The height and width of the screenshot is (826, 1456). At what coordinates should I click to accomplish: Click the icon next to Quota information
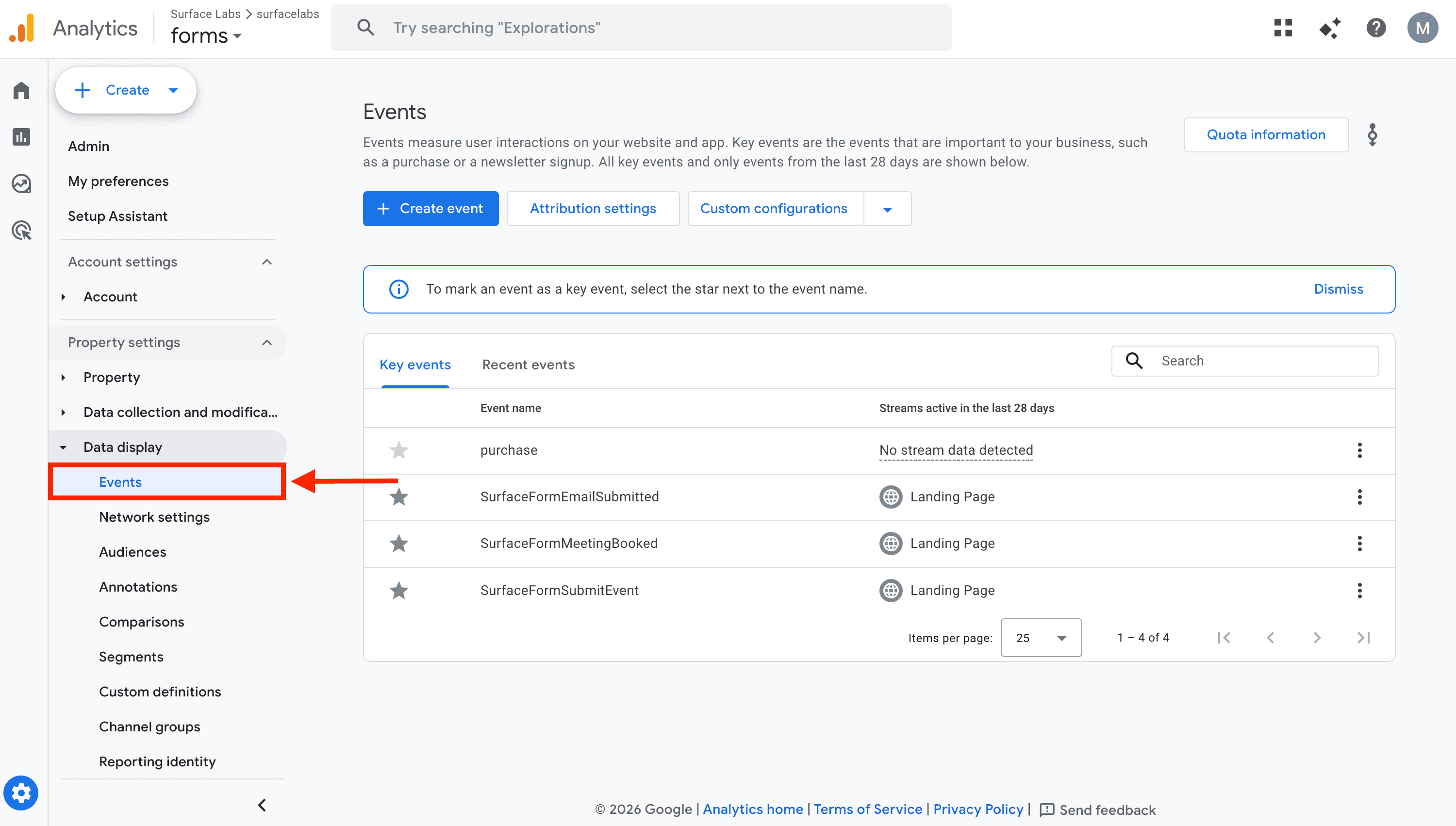[1372, 135]
